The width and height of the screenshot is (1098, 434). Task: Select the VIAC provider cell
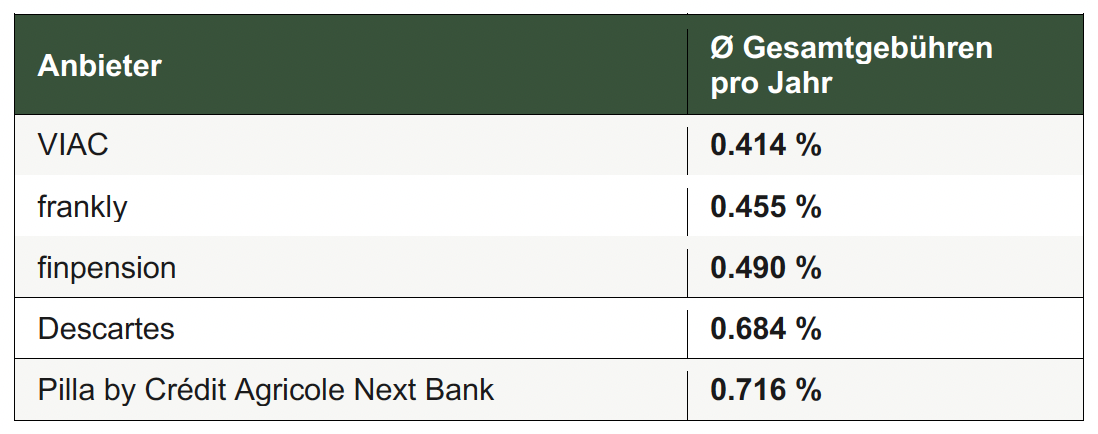[x=351, y=145]
